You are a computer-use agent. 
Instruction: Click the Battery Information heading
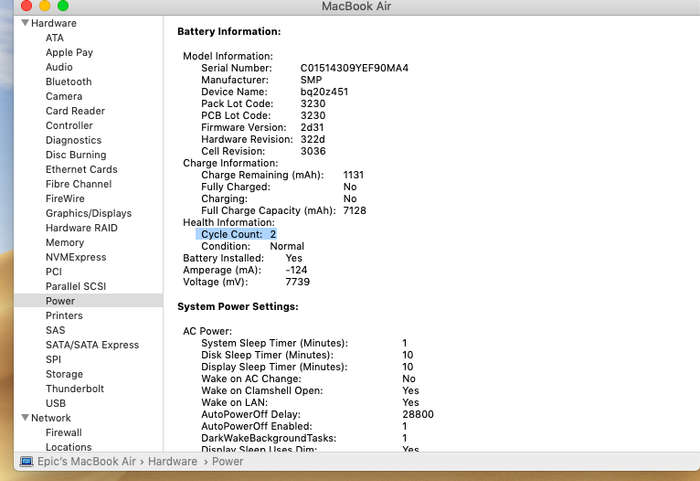tap(229, 32)
